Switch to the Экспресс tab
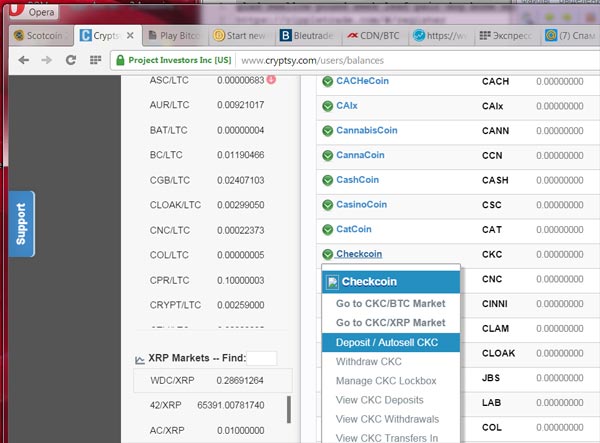Screen dimensions: 600x443 pyautogui.click(x=507, y=36)
